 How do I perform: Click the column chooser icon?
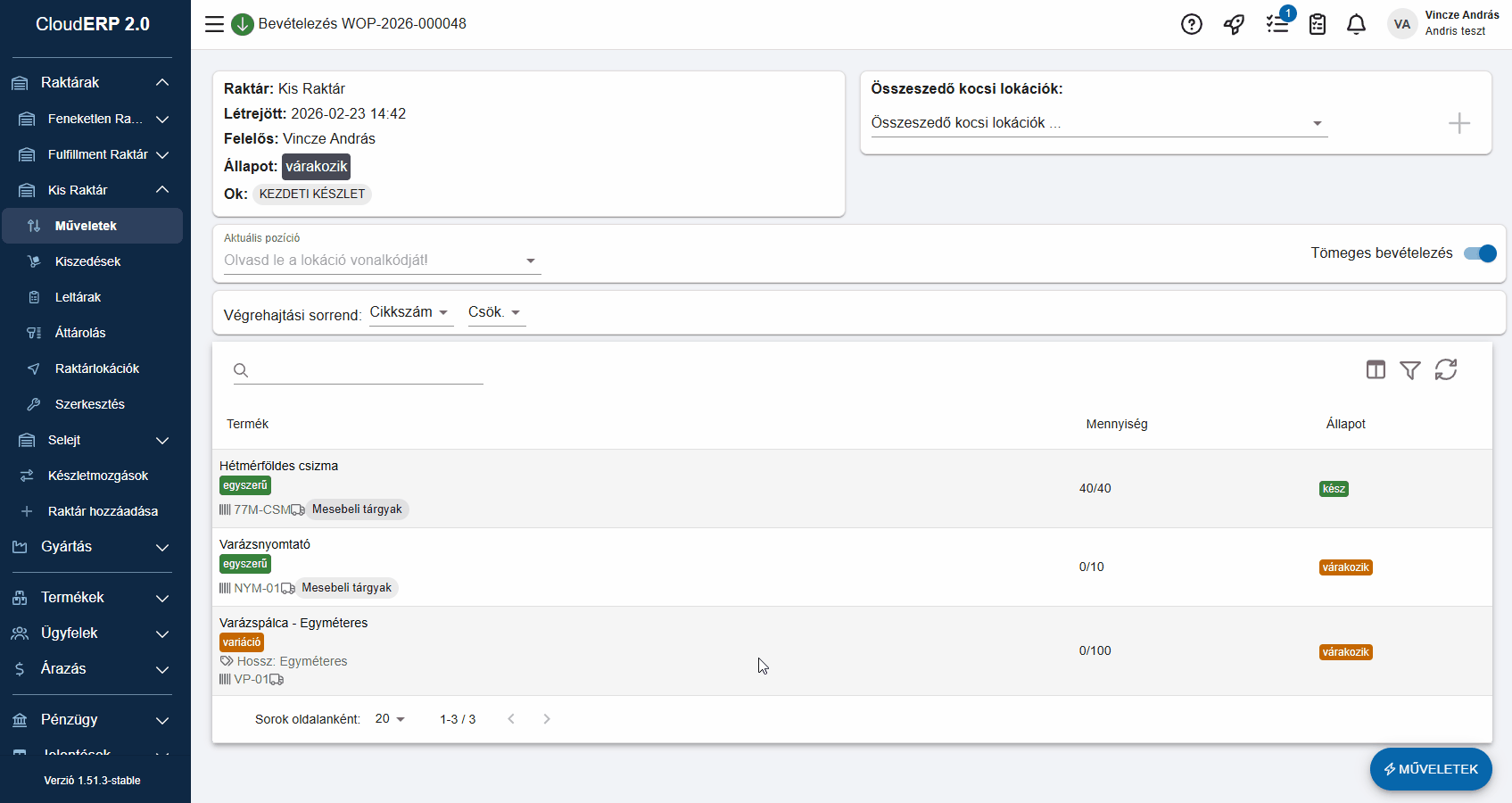tap(1376, 369)
